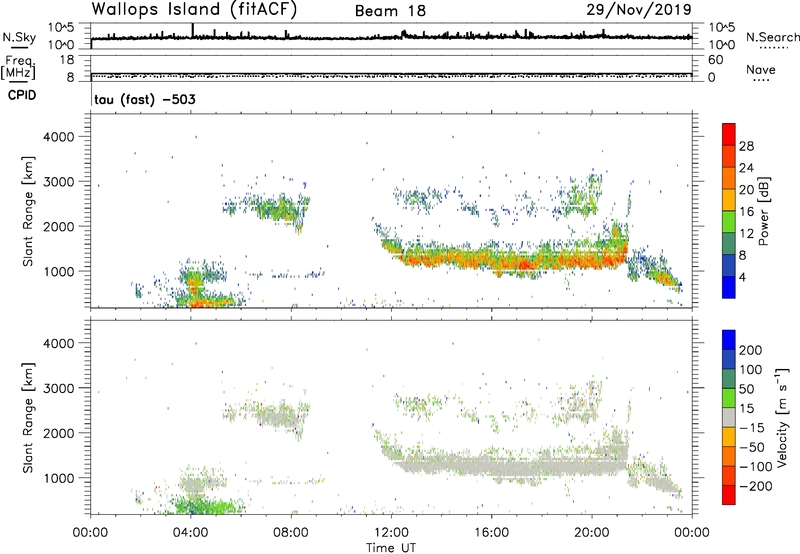
Task: Select the "60" tick beside the Nave axis
Action: tap(715, 60)
